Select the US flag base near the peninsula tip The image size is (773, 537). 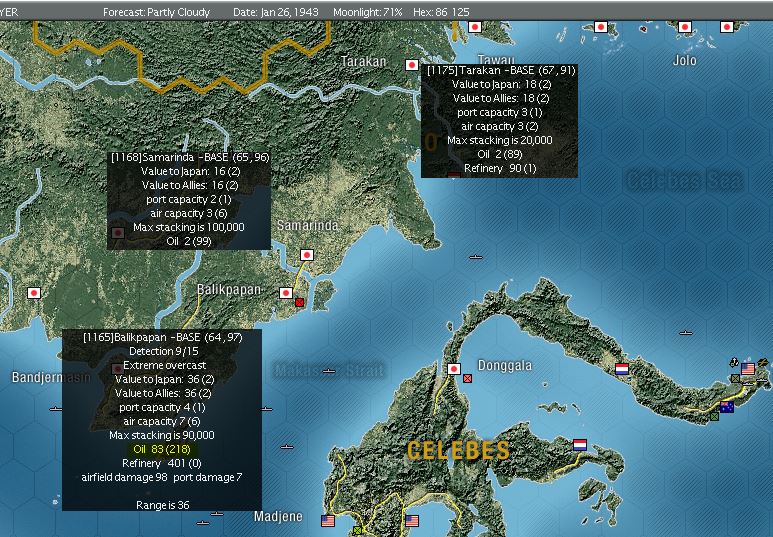point(748,369)
